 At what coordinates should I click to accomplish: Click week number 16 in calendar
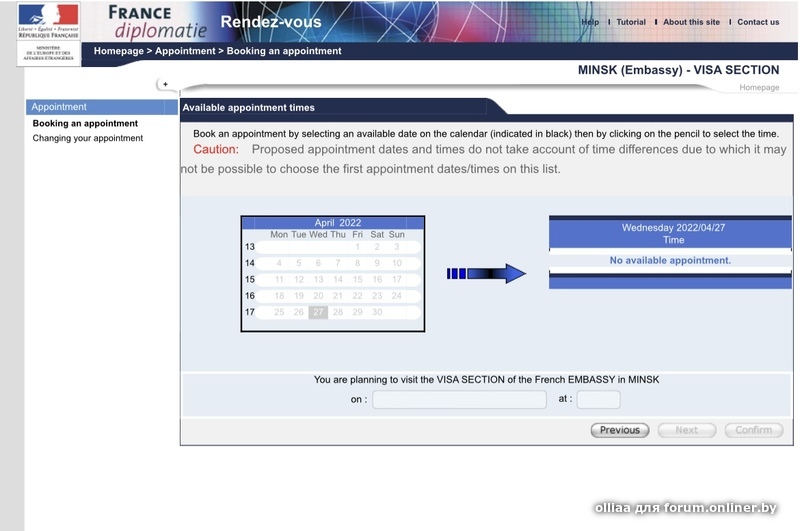tap(249, 296)
